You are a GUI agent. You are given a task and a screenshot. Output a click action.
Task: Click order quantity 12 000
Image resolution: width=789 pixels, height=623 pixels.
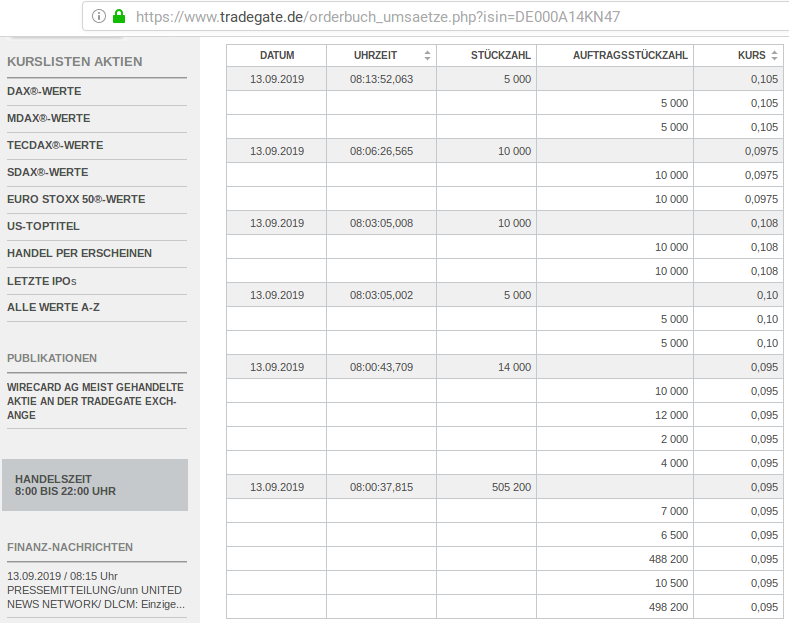671,415
